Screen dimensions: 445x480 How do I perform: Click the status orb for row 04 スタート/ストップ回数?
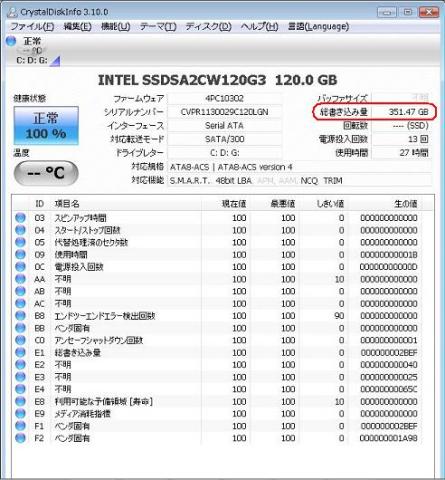point(20,230)
